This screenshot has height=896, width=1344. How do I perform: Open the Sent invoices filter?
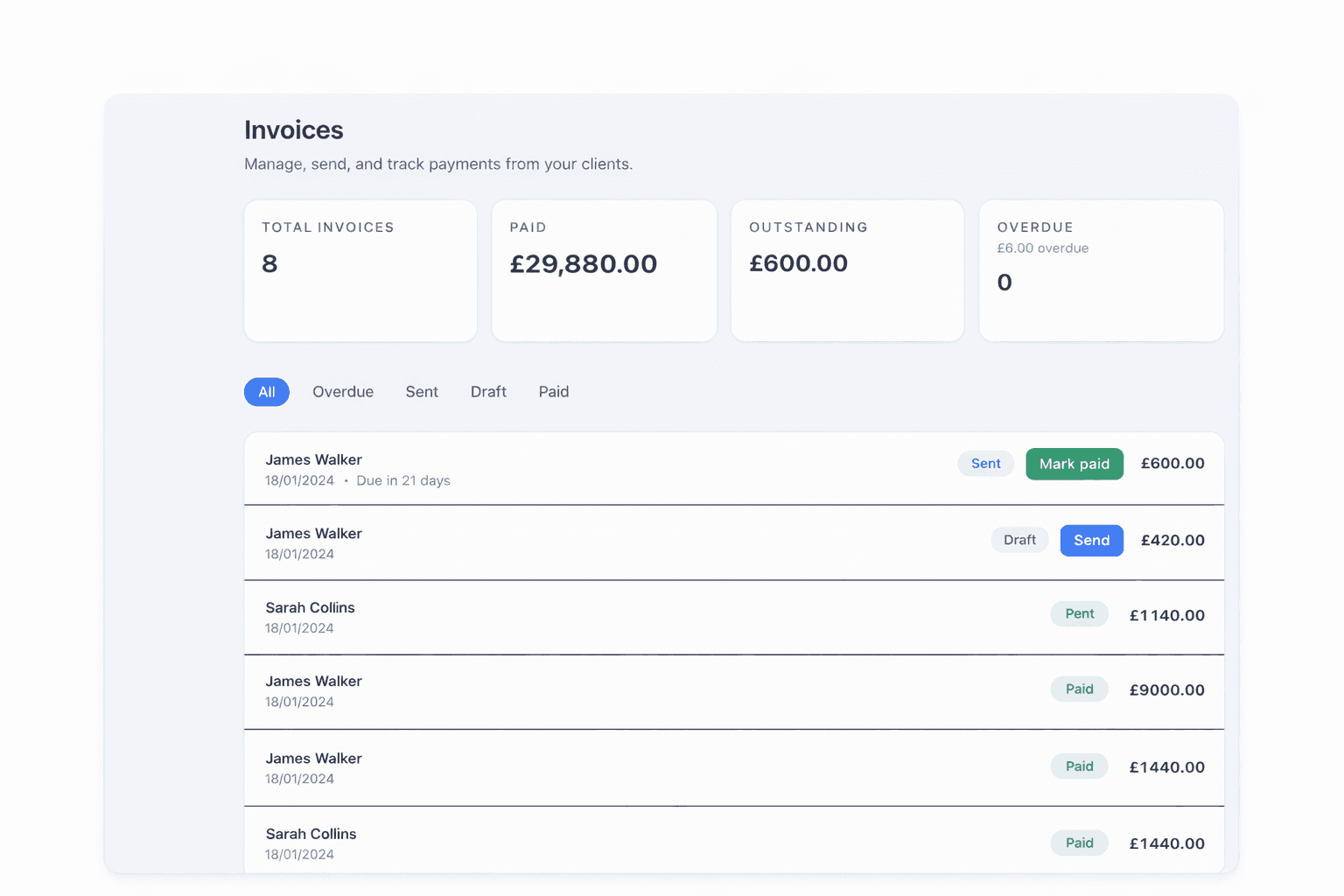click(x=422, y=392)
